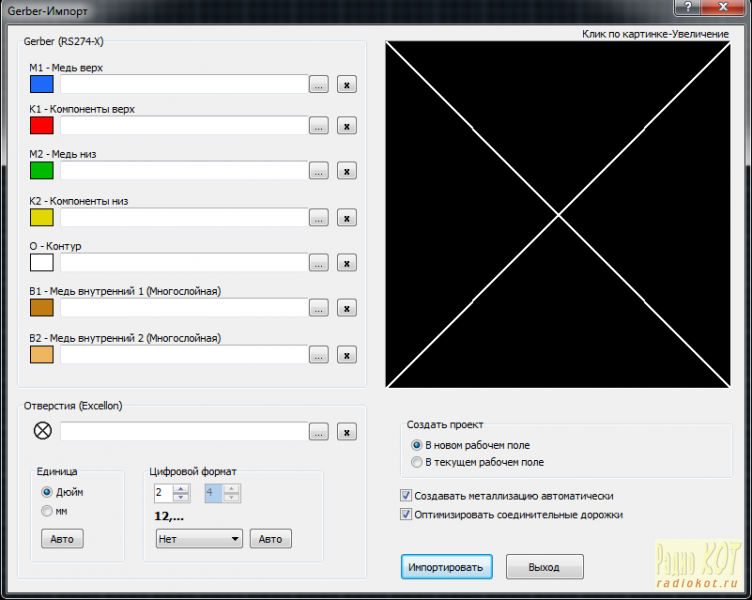The width and height of the screenshot is (752, 600).
Task: Close the Gerber-Импорт dialog
Action: pyautogui.click(x=723, y=7)
